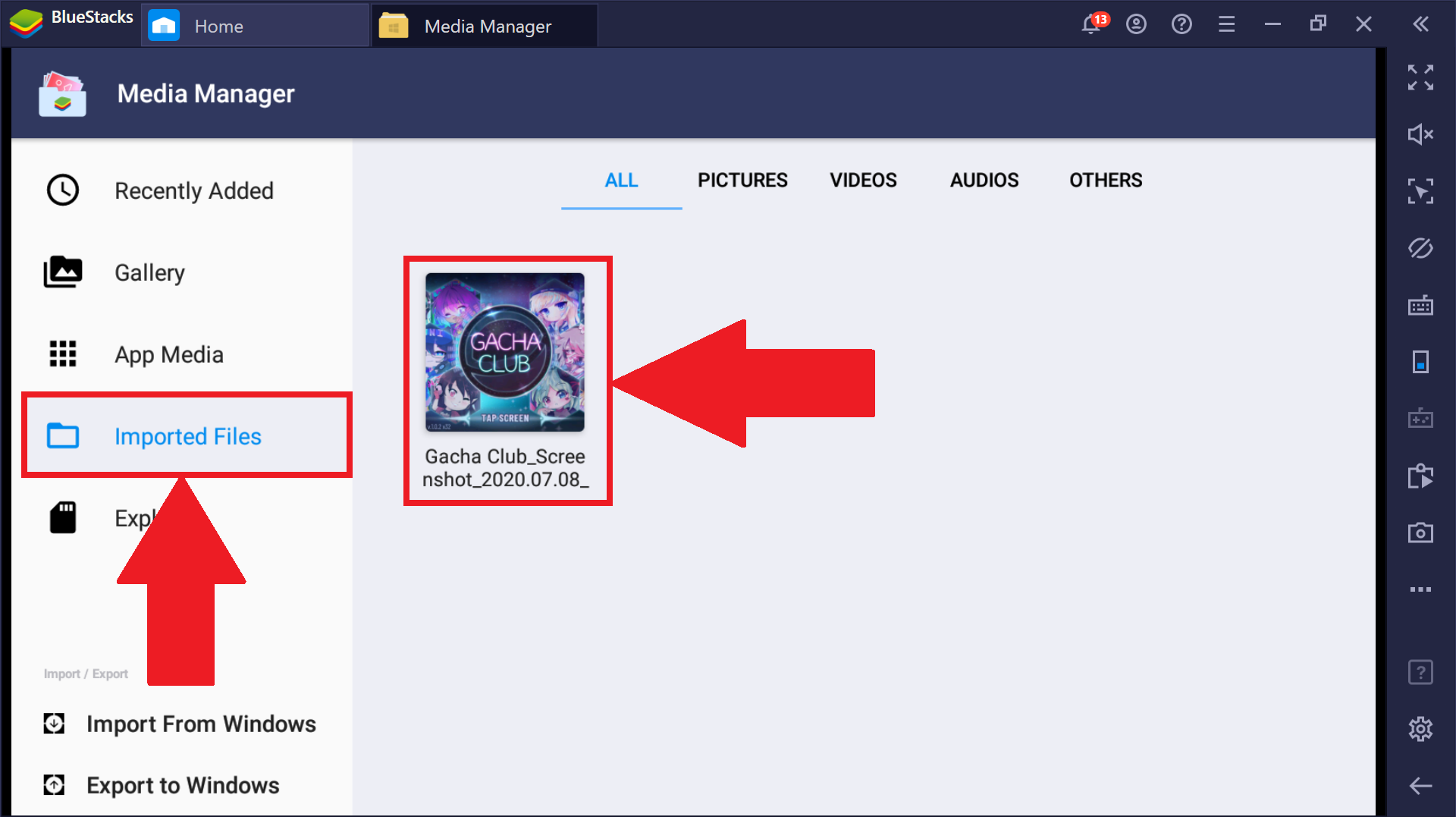1456x817 pixels.
Task: Show more options with three dots icon
Action: [x=1420, y=589]
